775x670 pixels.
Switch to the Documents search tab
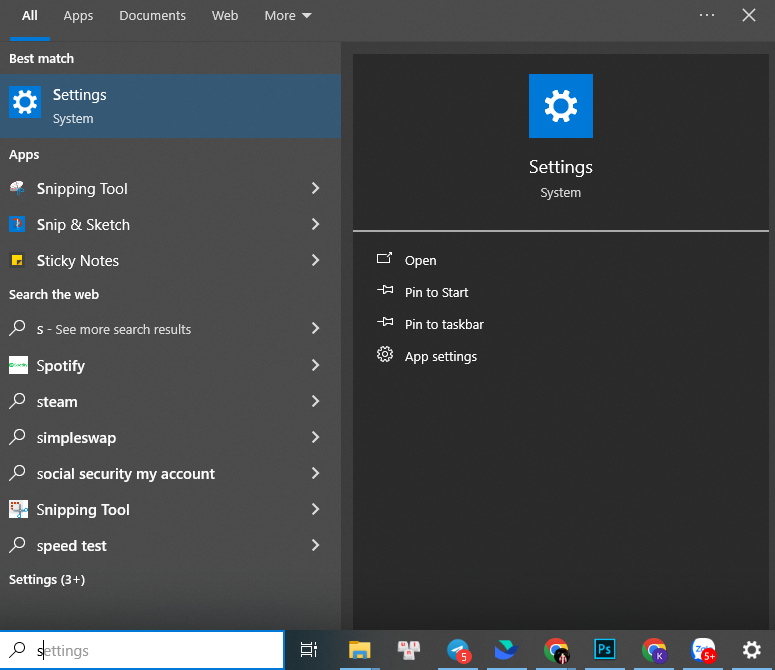click(x=152, y=16)
